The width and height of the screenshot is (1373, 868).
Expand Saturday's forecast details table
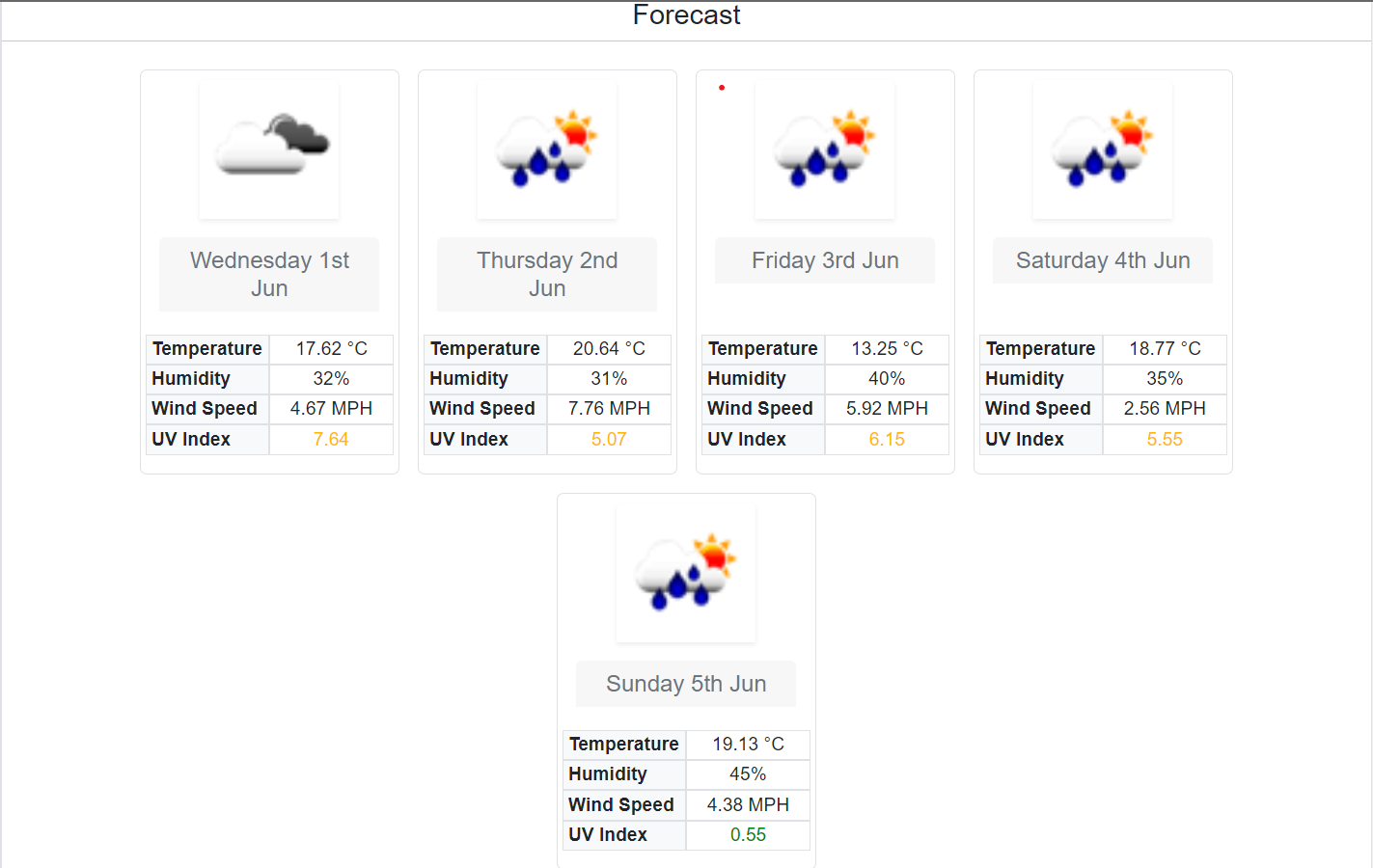click(1102, 393)
